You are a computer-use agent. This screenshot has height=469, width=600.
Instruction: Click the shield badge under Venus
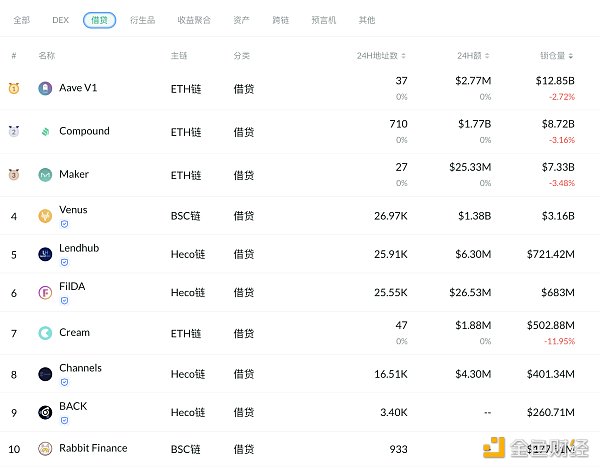click(64, 225)
